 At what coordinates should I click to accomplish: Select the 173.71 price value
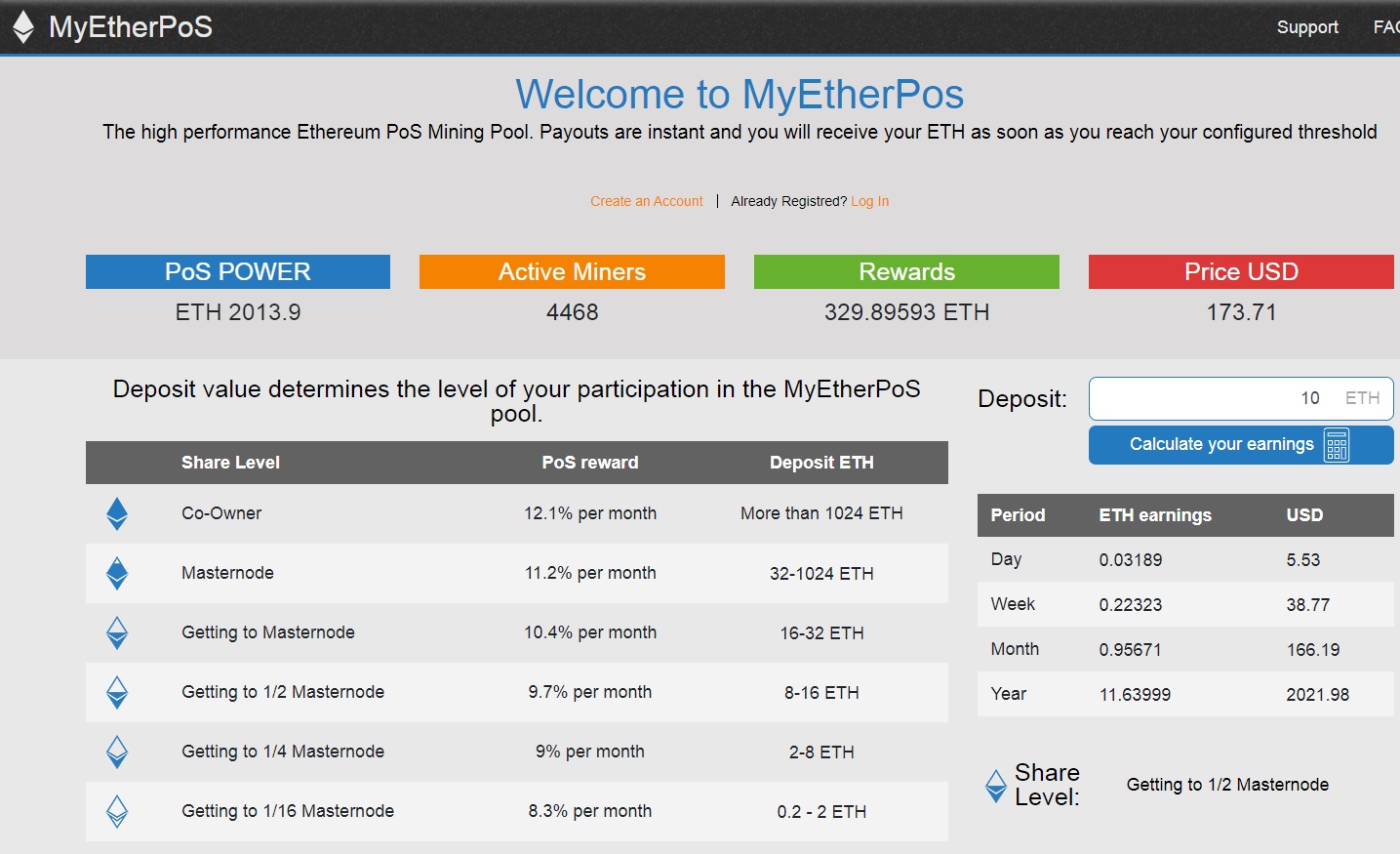tap(1241, 312)
